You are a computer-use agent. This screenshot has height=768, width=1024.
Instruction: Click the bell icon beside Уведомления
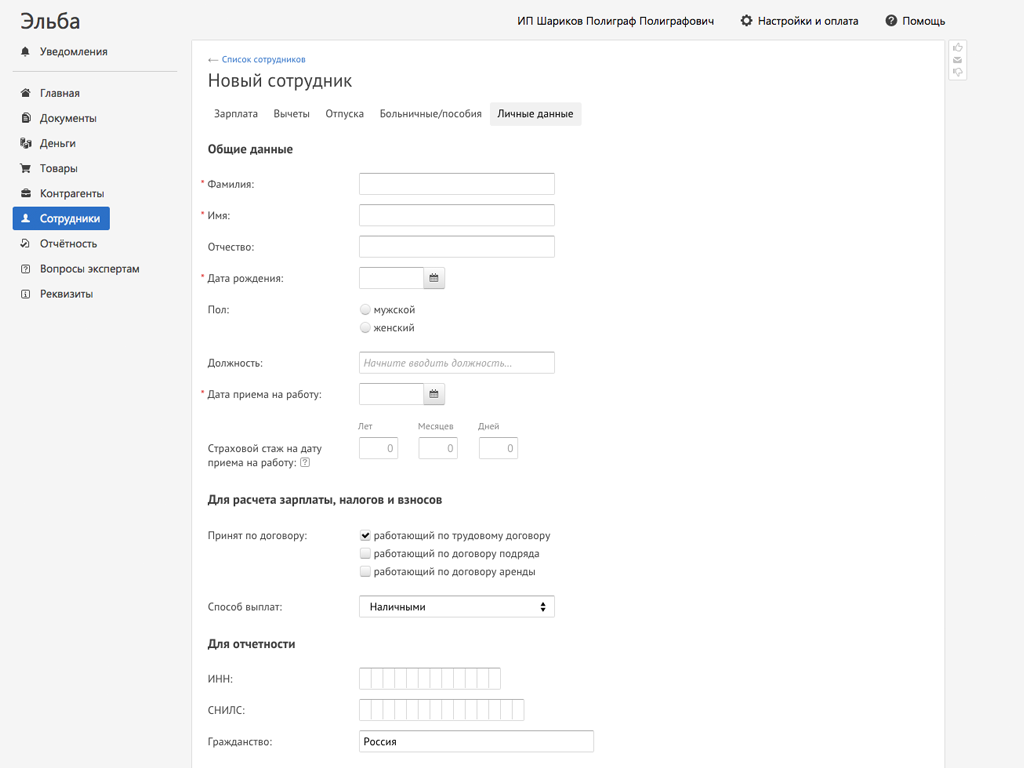click(x=25, y=52)
